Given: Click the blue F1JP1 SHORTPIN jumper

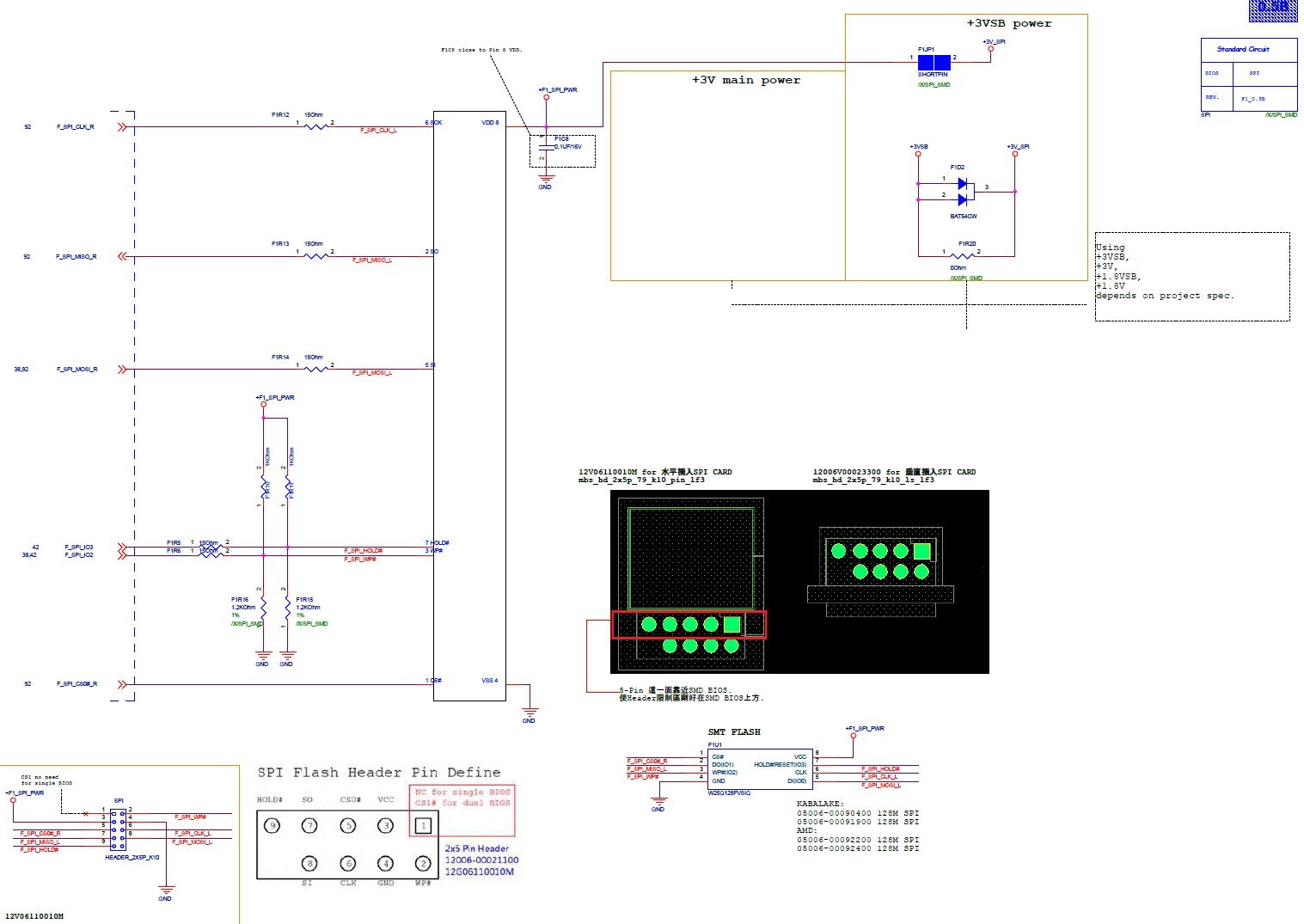Looking at the screenshot, I should click(934, 62).
